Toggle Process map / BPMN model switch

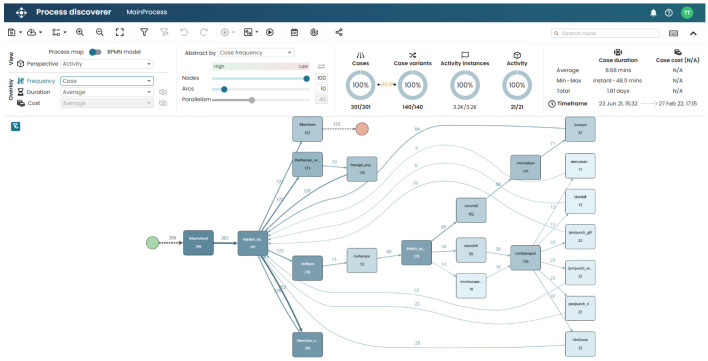[95, 52]
